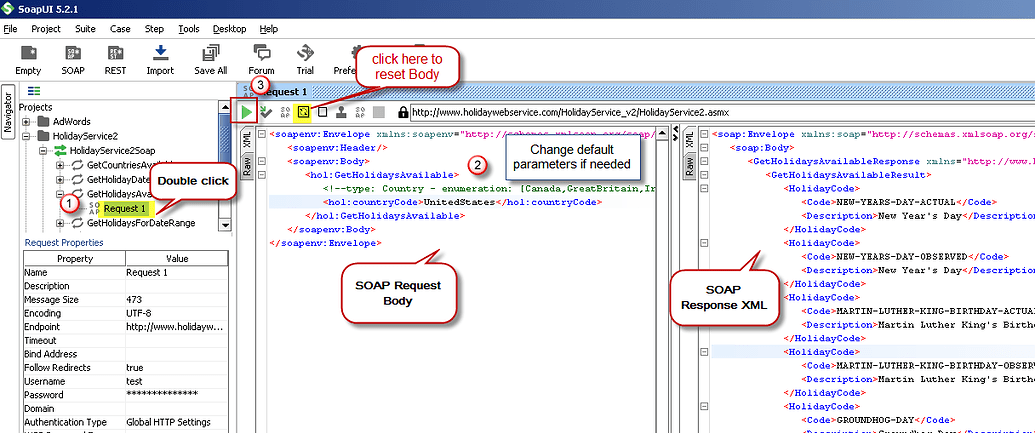This screenshot has height=433, width=1035.
Task: Open the Suite menu
Action: coord(85,29)
